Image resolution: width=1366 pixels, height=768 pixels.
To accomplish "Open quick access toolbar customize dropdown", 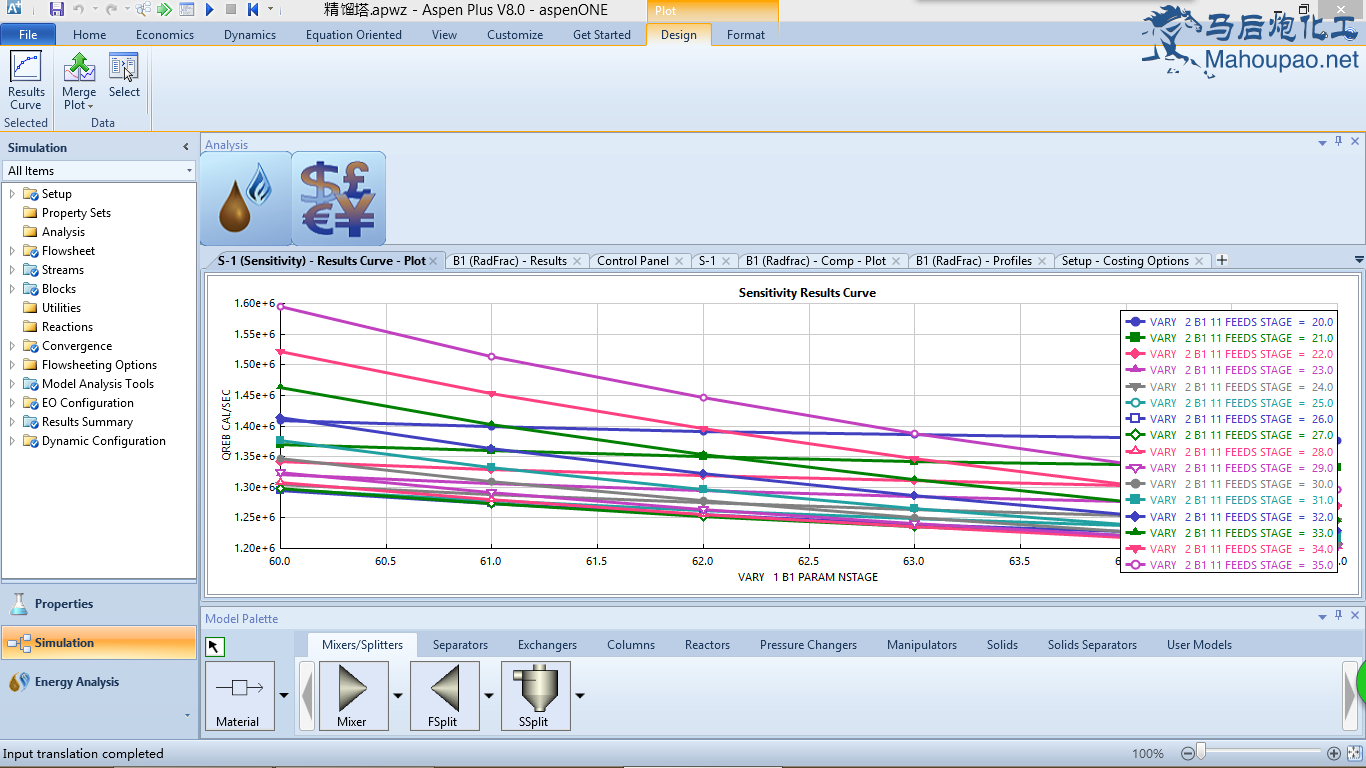I will tap(271, 10).
